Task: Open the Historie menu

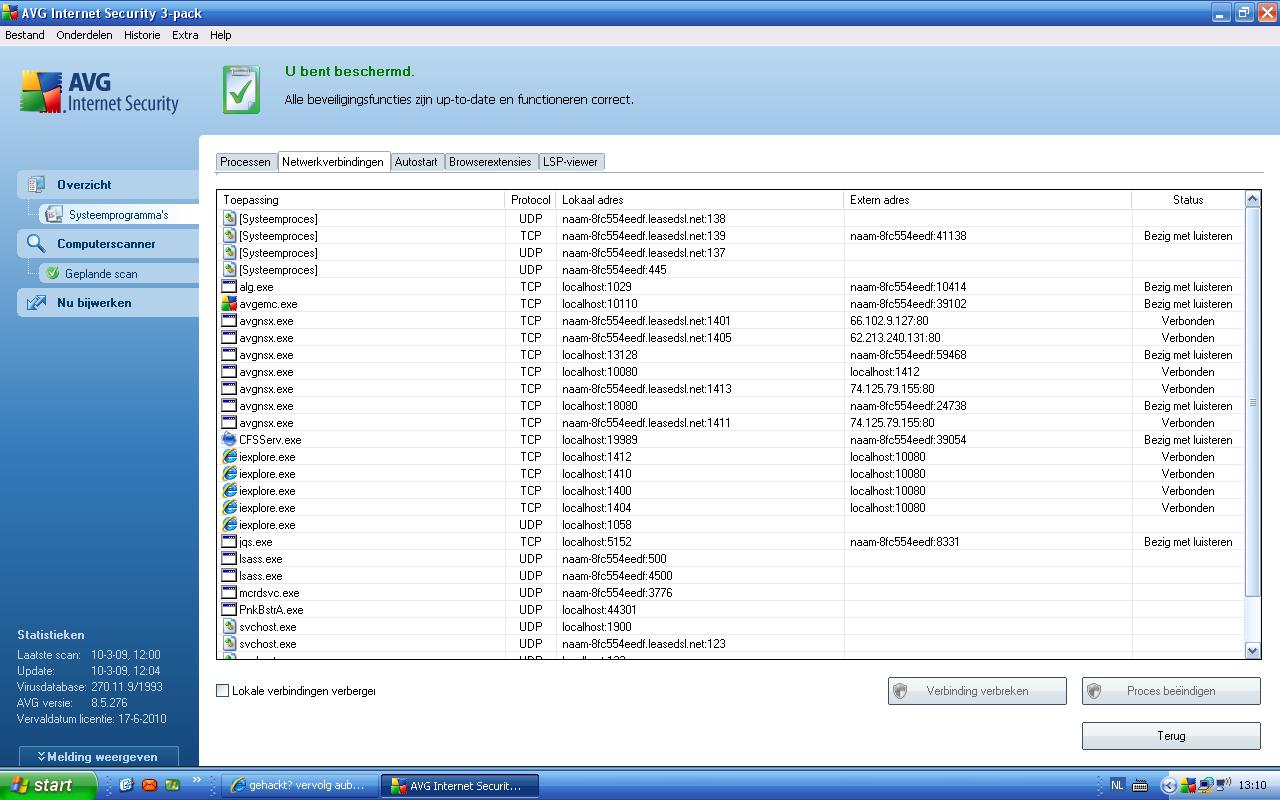Action: [x=142, y=35]
